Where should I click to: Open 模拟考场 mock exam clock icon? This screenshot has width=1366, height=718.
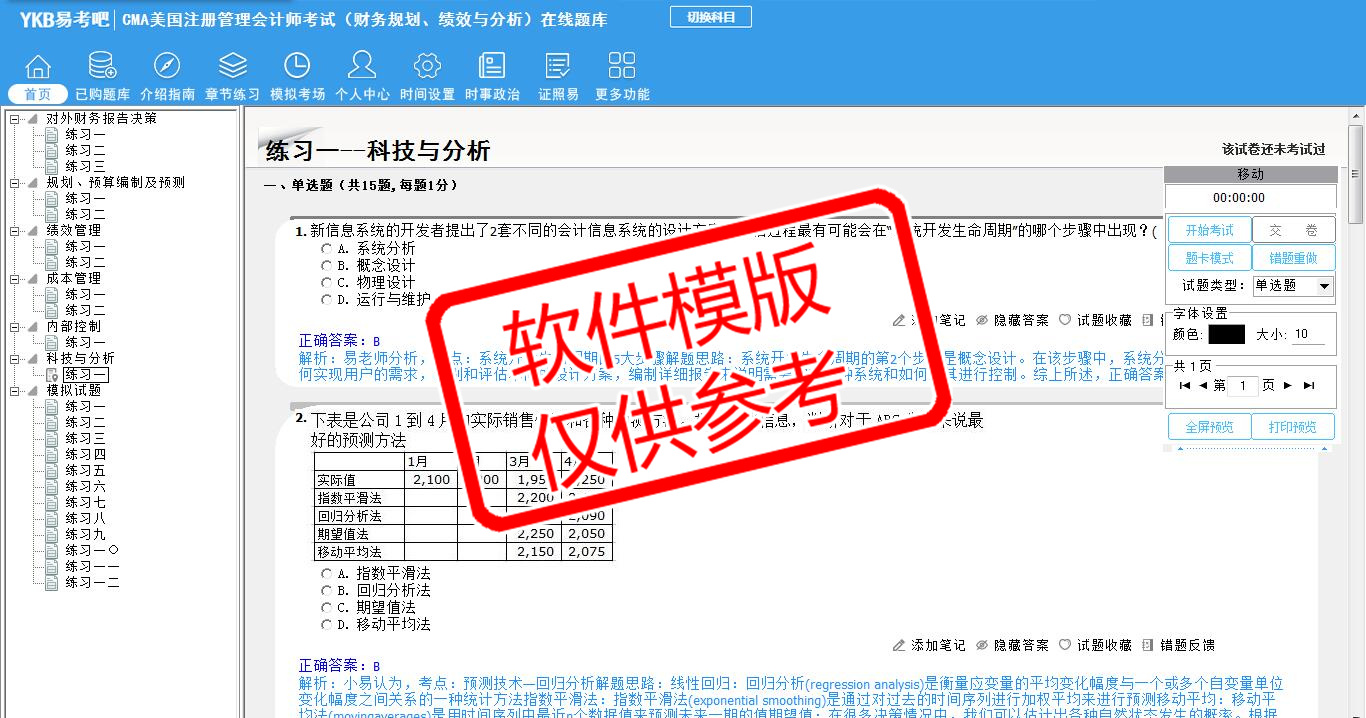click(297, 67)
